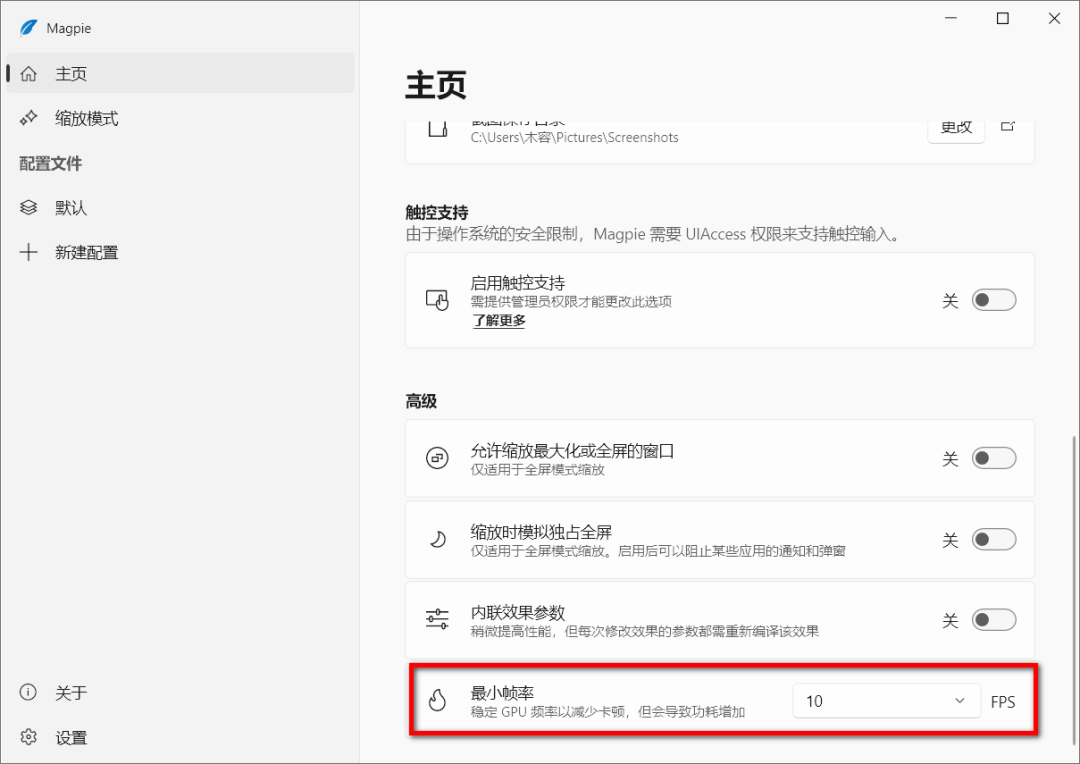Open the 最小帧率 FPS dropdown

click(886, 701)
